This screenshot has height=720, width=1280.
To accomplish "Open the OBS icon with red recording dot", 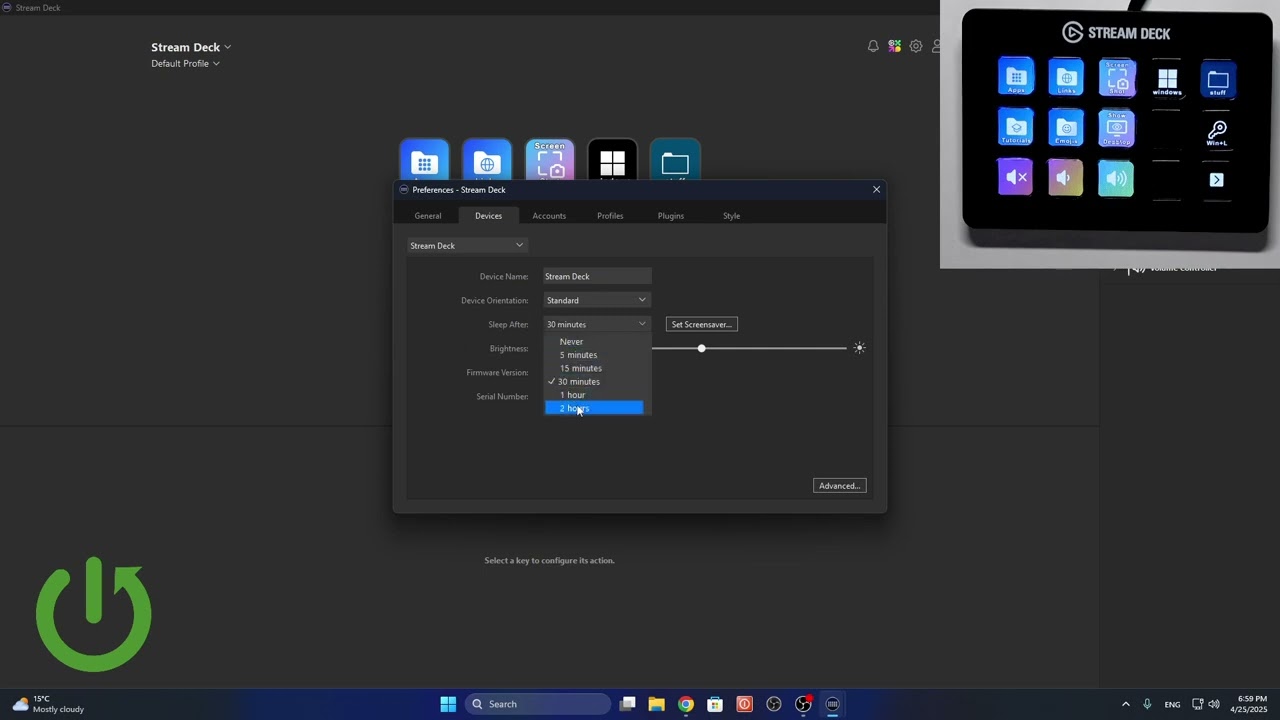I will point(803,704).
